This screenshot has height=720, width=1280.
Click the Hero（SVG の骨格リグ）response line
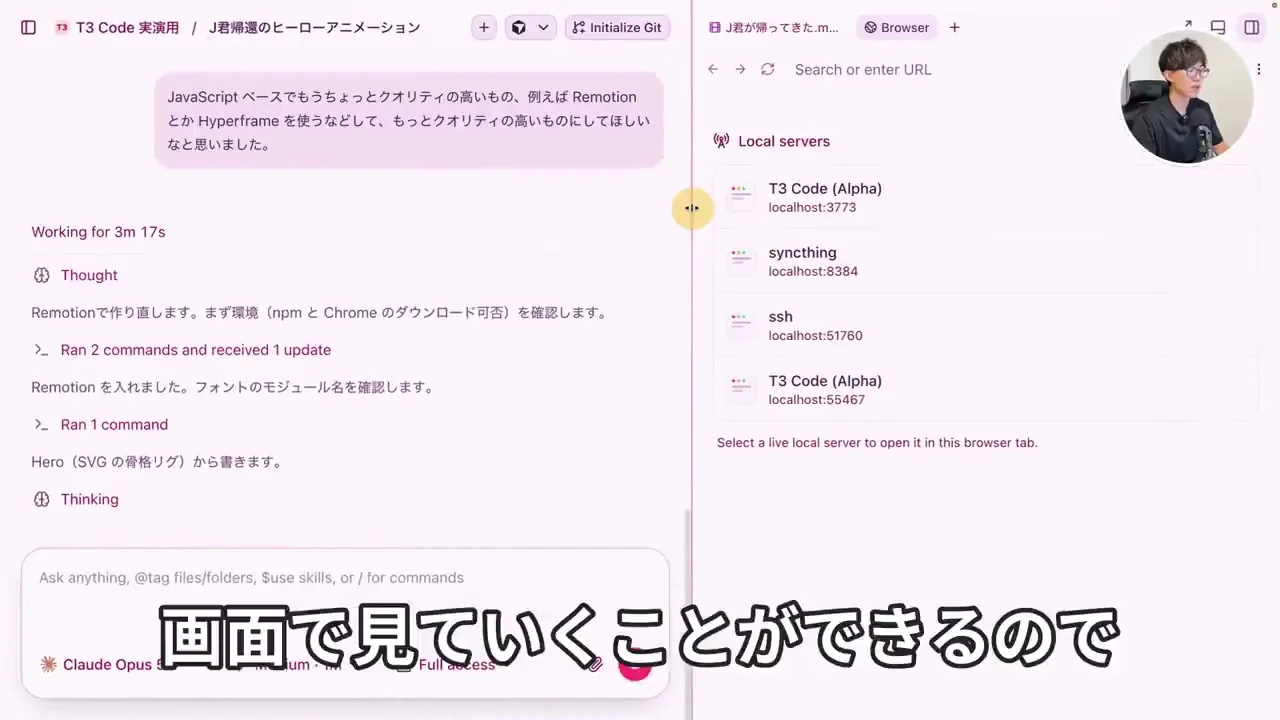tap(157, 462)
